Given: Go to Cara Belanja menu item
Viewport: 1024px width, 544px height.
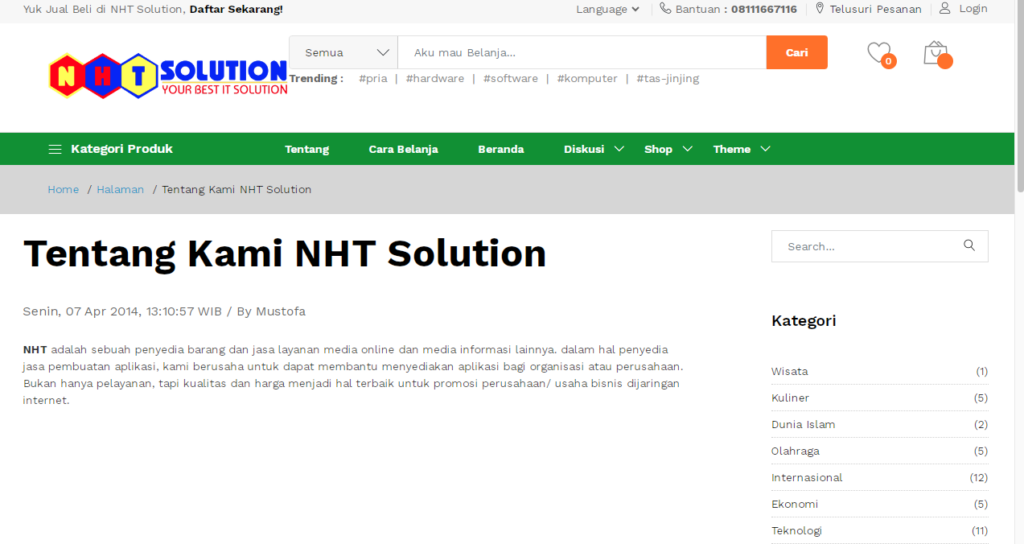Looking at the screenshot, I should [403, 149].
